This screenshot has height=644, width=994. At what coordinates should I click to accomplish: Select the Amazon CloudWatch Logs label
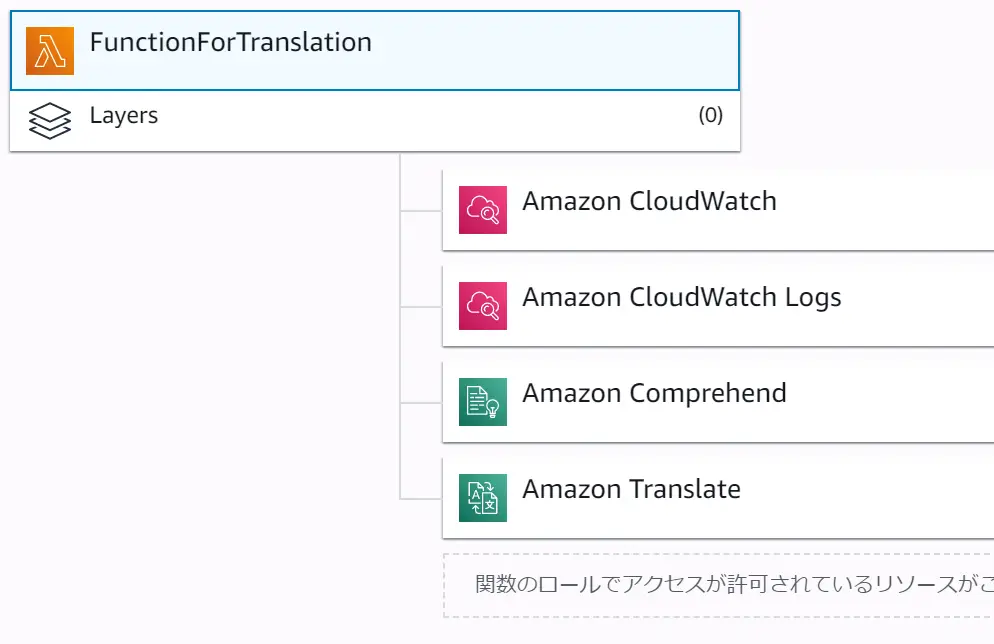tap(681, 298)
